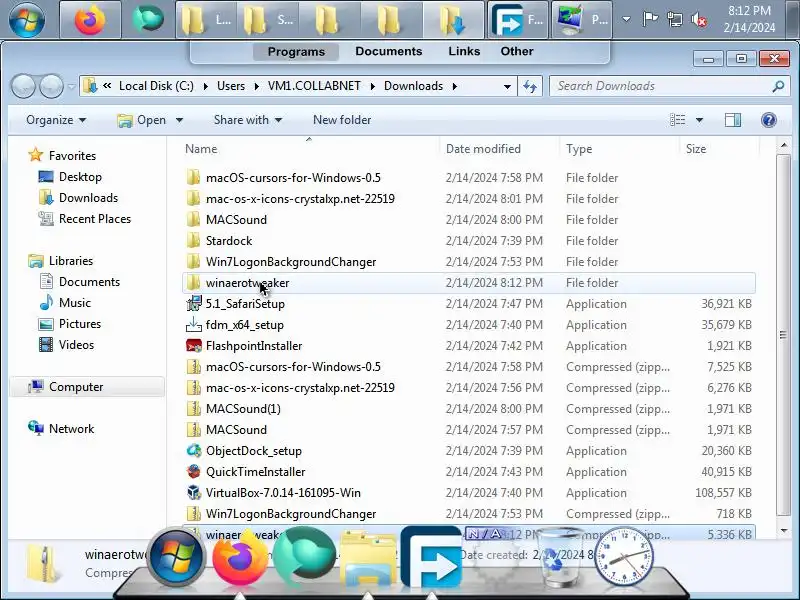Click the muted volume tray icon

698,20
